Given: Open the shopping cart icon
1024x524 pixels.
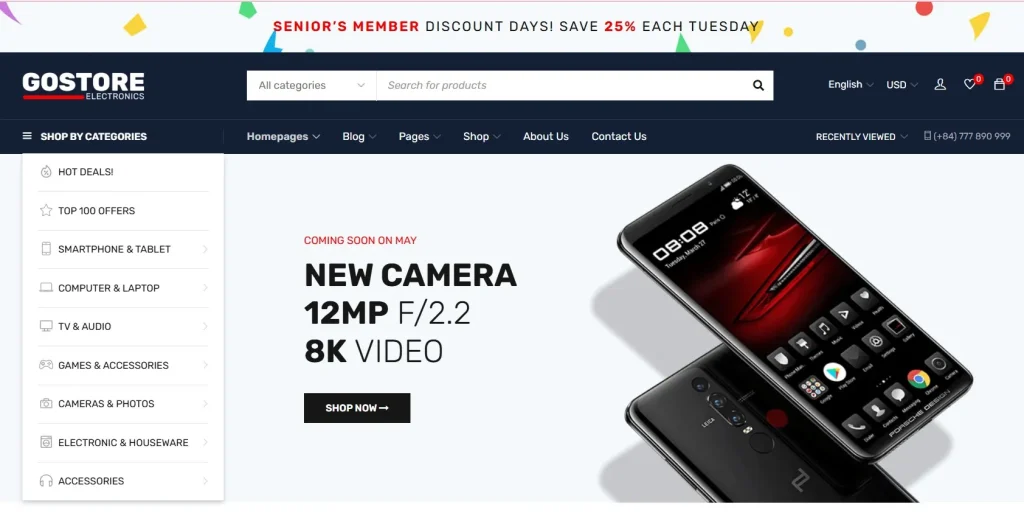Looking at the screenshot, I should 999,84.
